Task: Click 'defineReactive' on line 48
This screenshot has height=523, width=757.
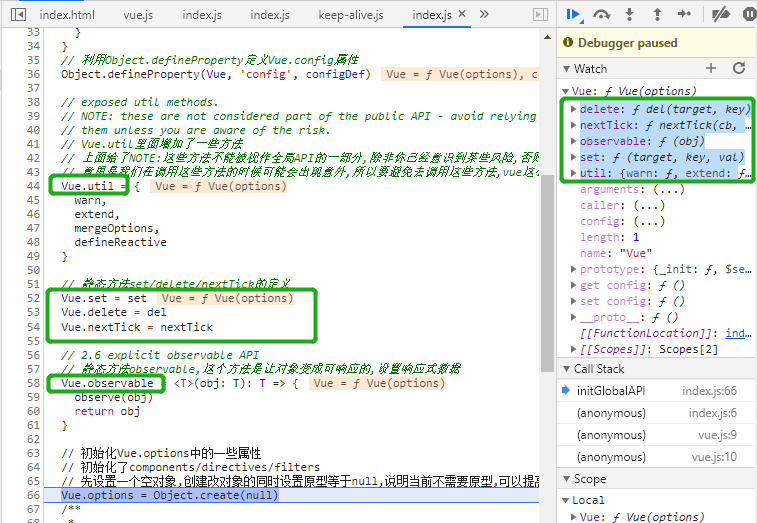Action: coord(120,242)
